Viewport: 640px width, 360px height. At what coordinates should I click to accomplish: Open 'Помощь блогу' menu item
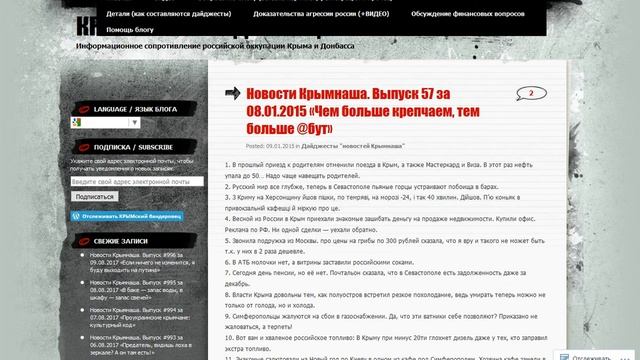coord(130,30)
